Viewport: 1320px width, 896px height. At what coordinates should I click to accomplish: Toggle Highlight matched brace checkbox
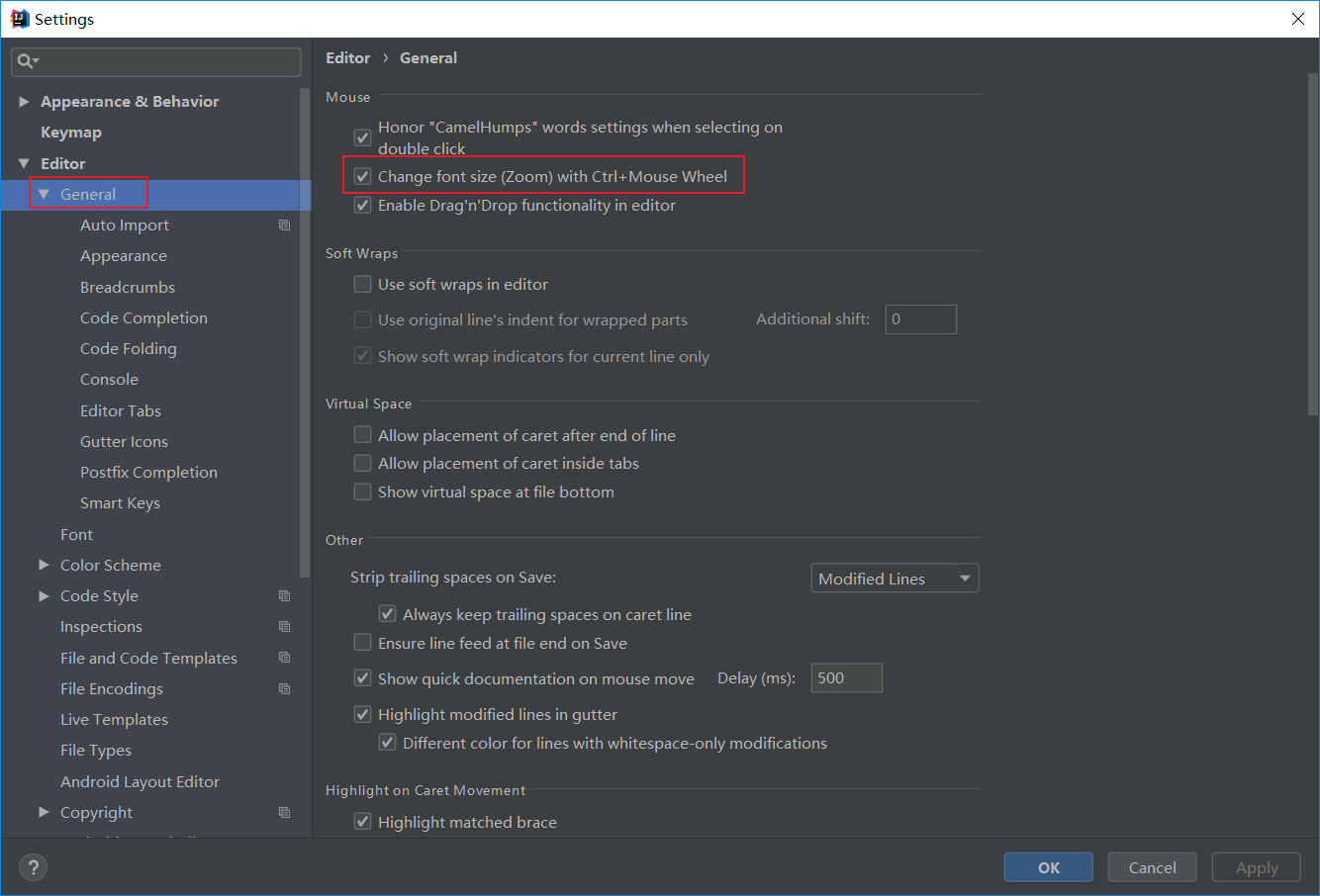(x=363, y=822)
